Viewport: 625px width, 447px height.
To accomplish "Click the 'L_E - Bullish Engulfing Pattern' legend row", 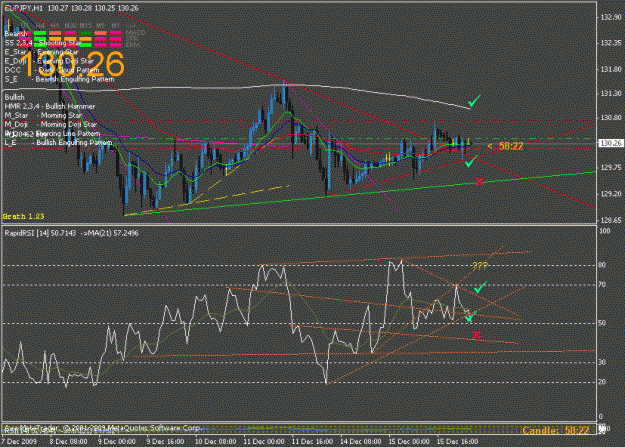I will point(58,142).
